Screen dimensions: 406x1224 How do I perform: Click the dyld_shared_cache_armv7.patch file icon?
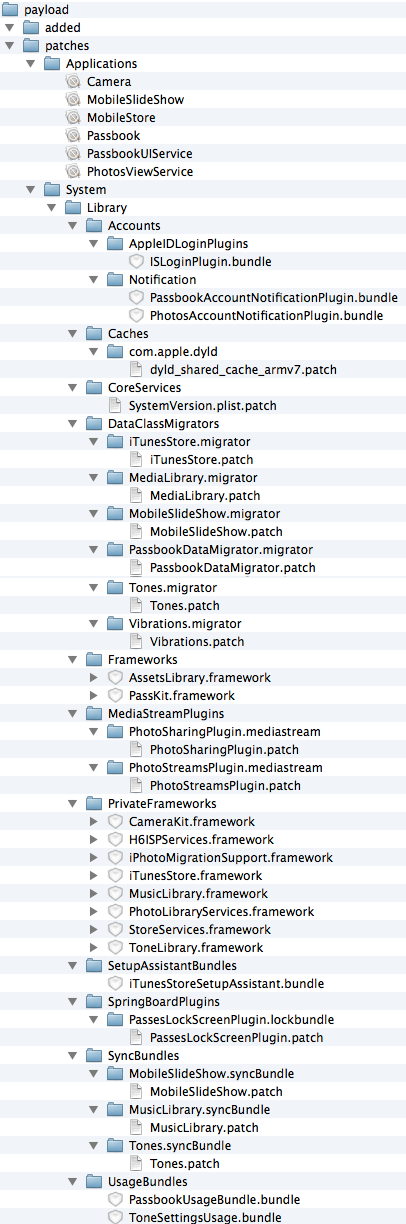pyautogui.click(x=137, y=370)
